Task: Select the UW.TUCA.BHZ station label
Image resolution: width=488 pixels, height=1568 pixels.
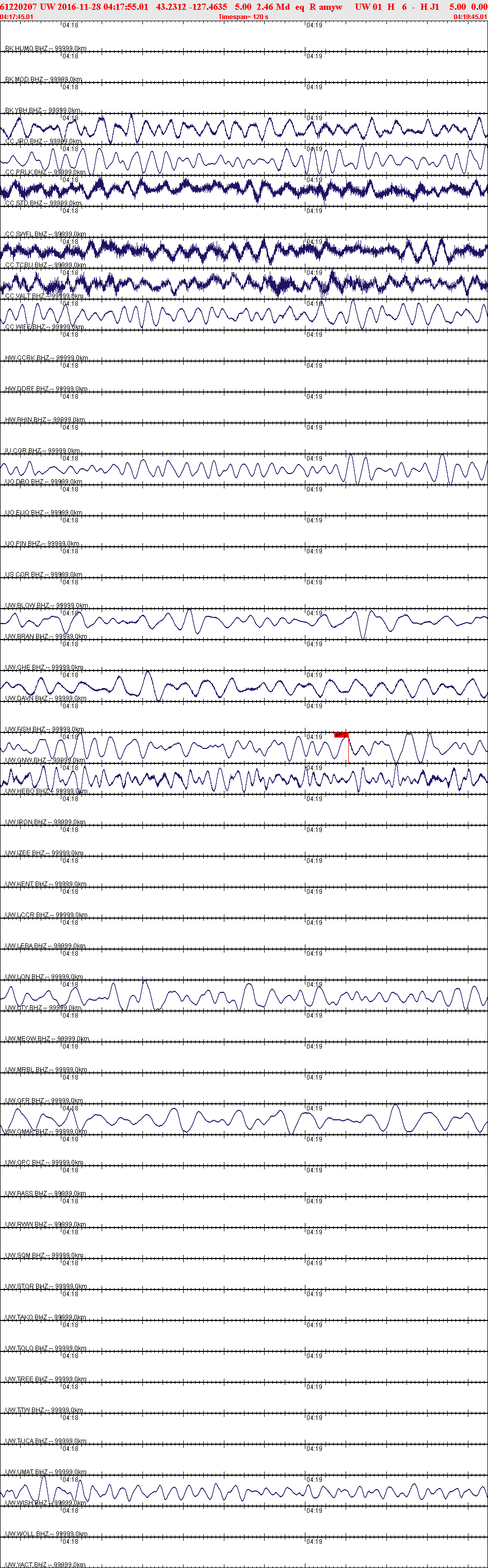Action: (45, 1442)
